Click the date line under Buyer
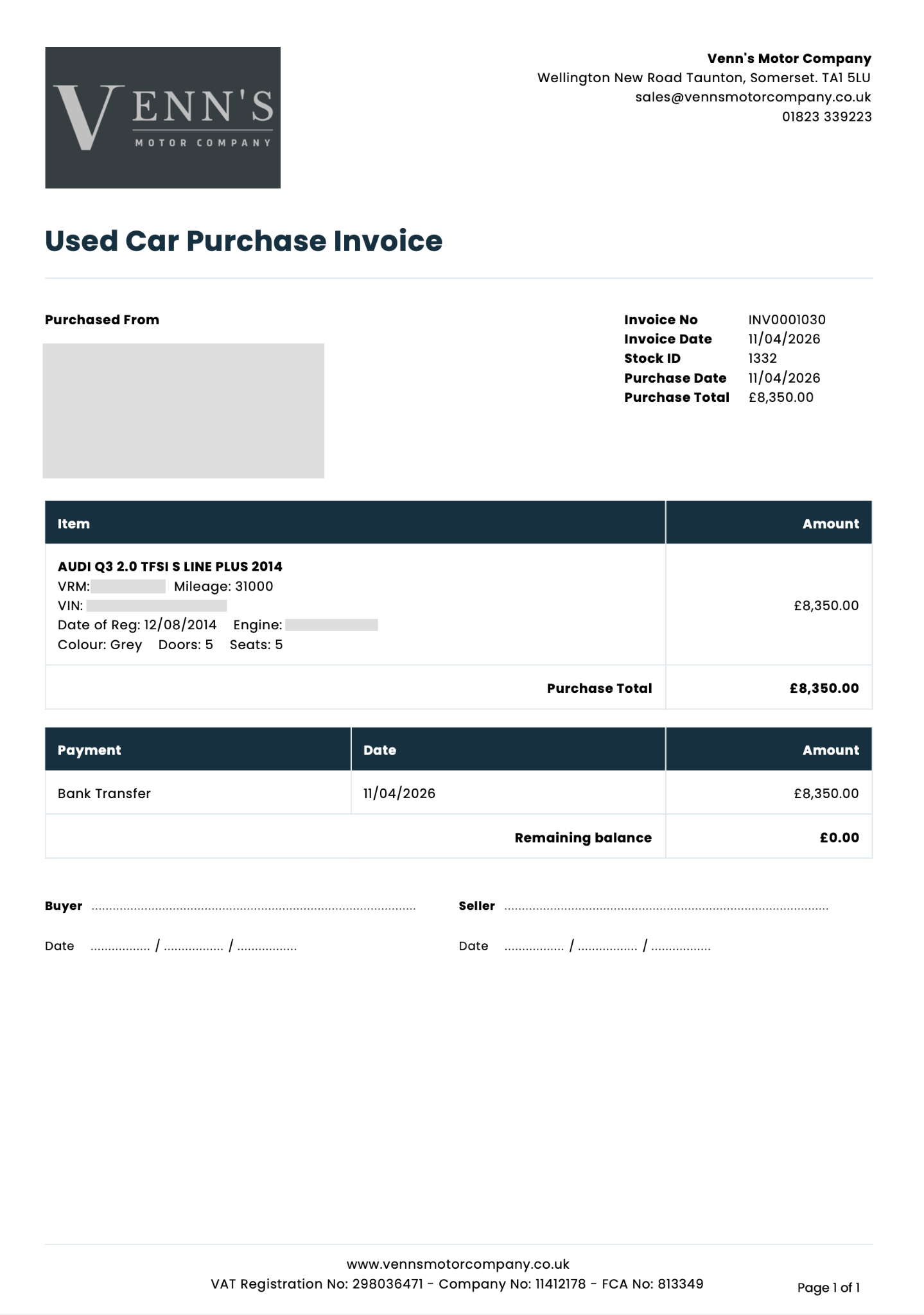 pyautogui.click(x=194, y=947)
